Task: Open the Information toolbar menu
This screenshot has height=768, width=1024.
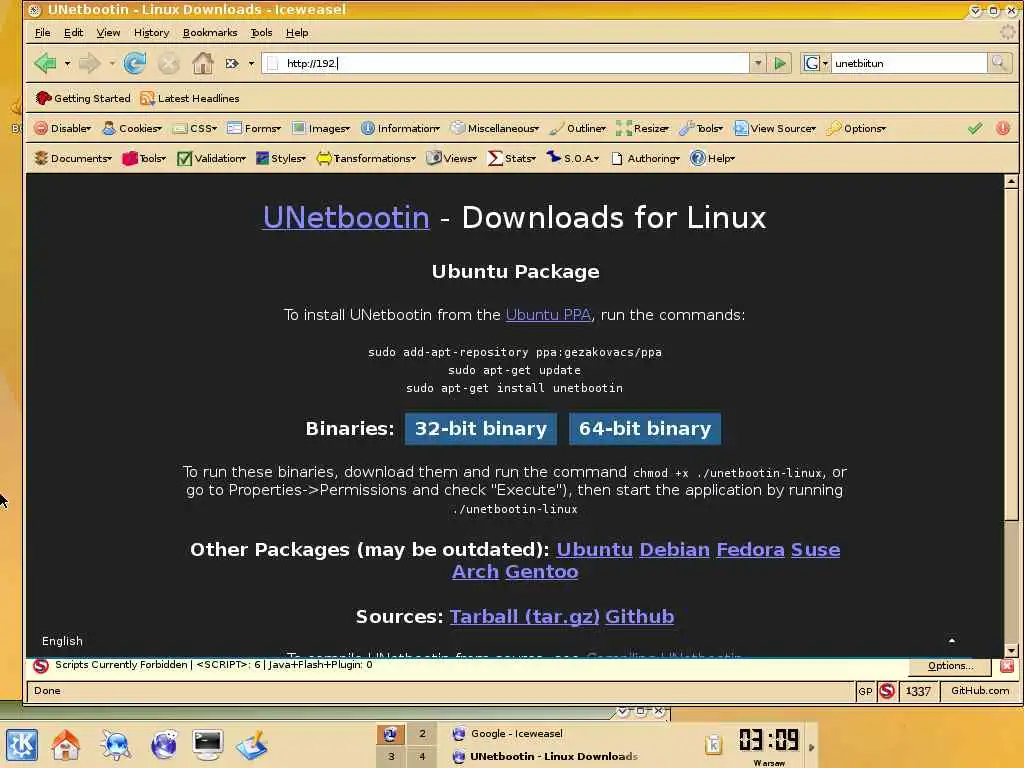Action: click(400, 128)
